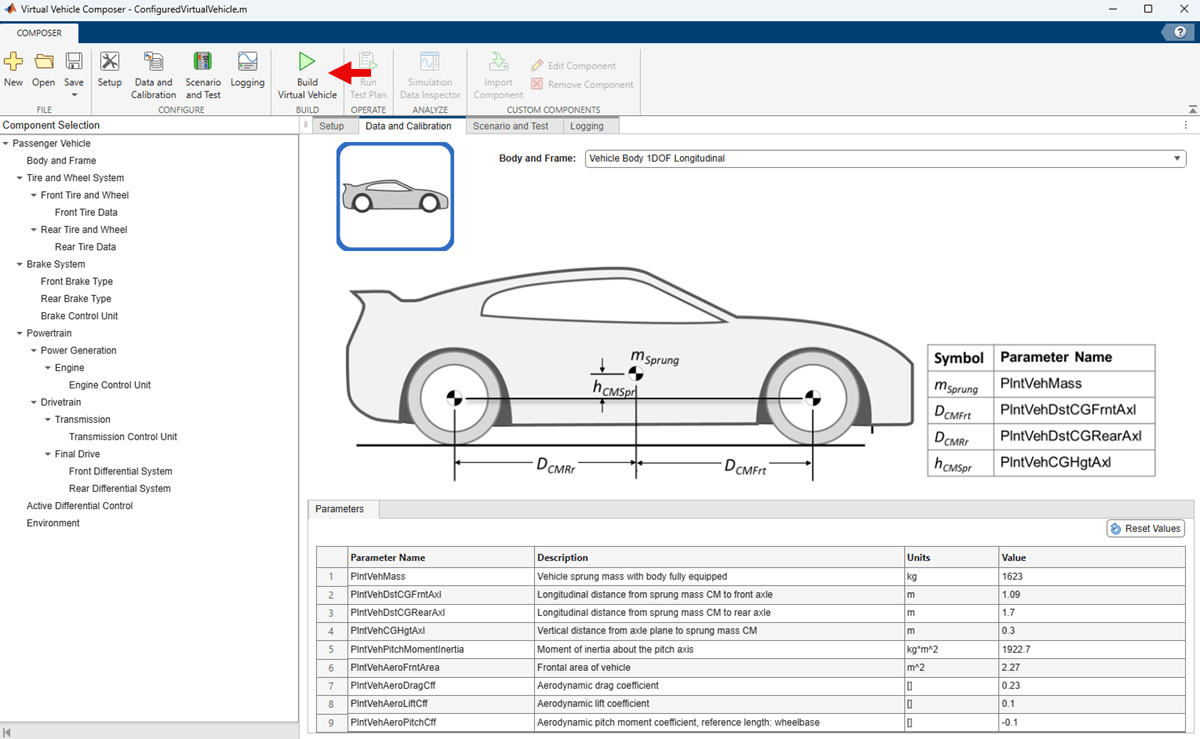Collapse Rear Tire and Wheel node
Screen dimensions: 1200x739
pyautogui.click(x=34, y=229)
